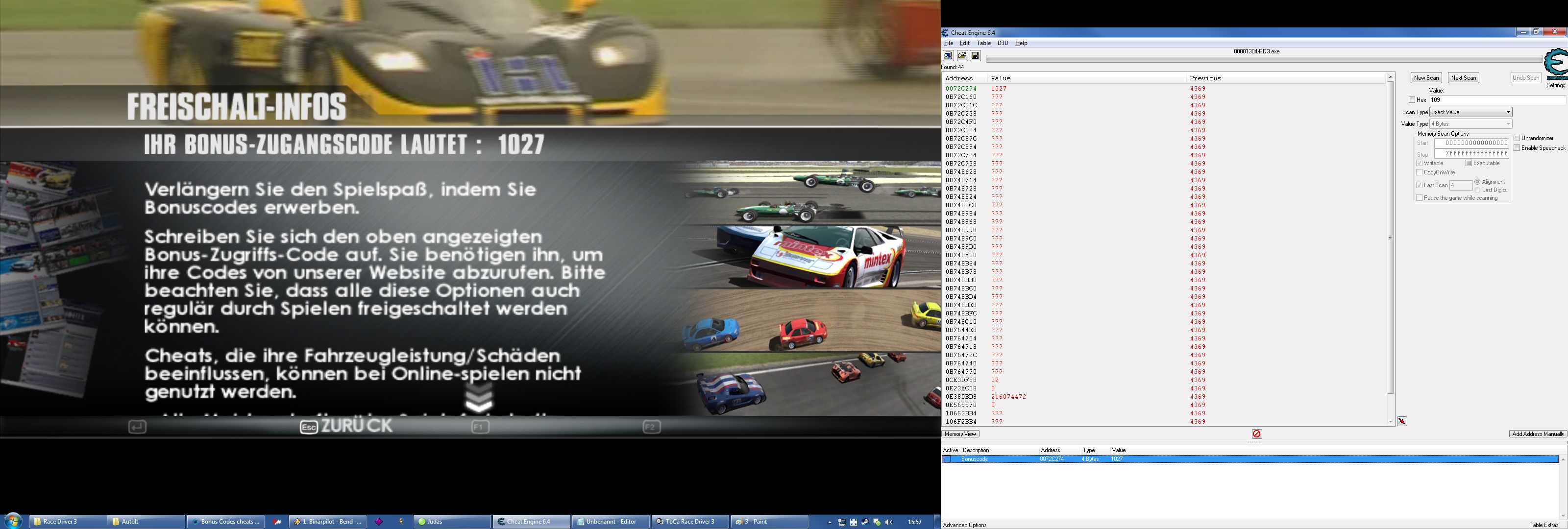Open the Value Type dropdown
1568x529 pixels.
coord(1470,124)
